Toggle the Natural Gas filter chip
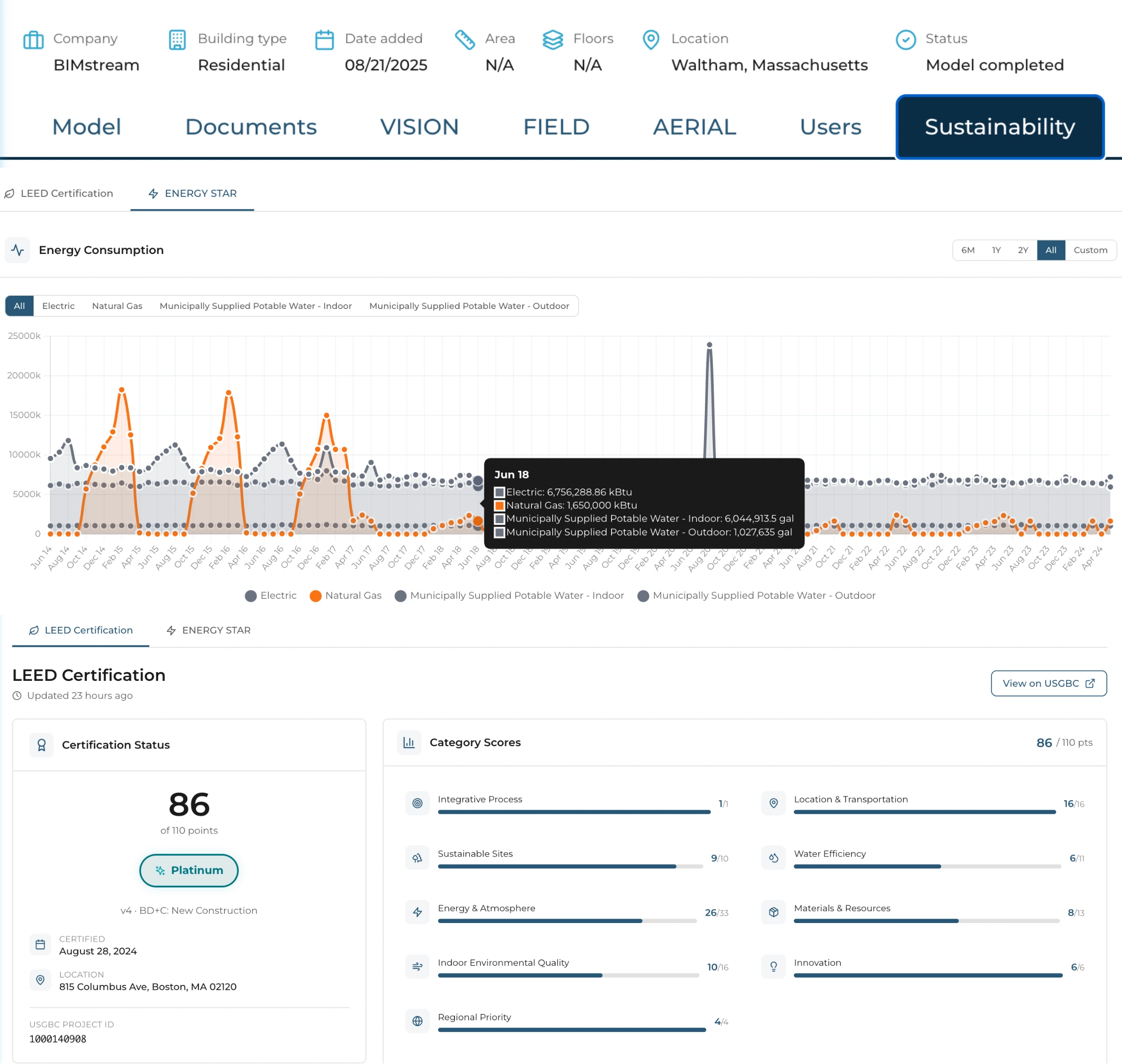Screen dimensions: 1122x1064 point(117,306)
